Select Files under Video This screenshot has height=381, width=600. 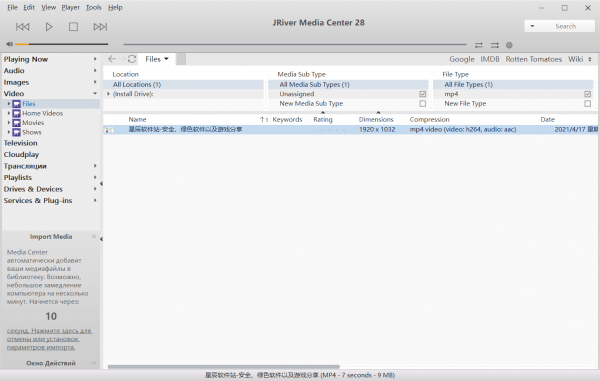(x=29, y=104)
